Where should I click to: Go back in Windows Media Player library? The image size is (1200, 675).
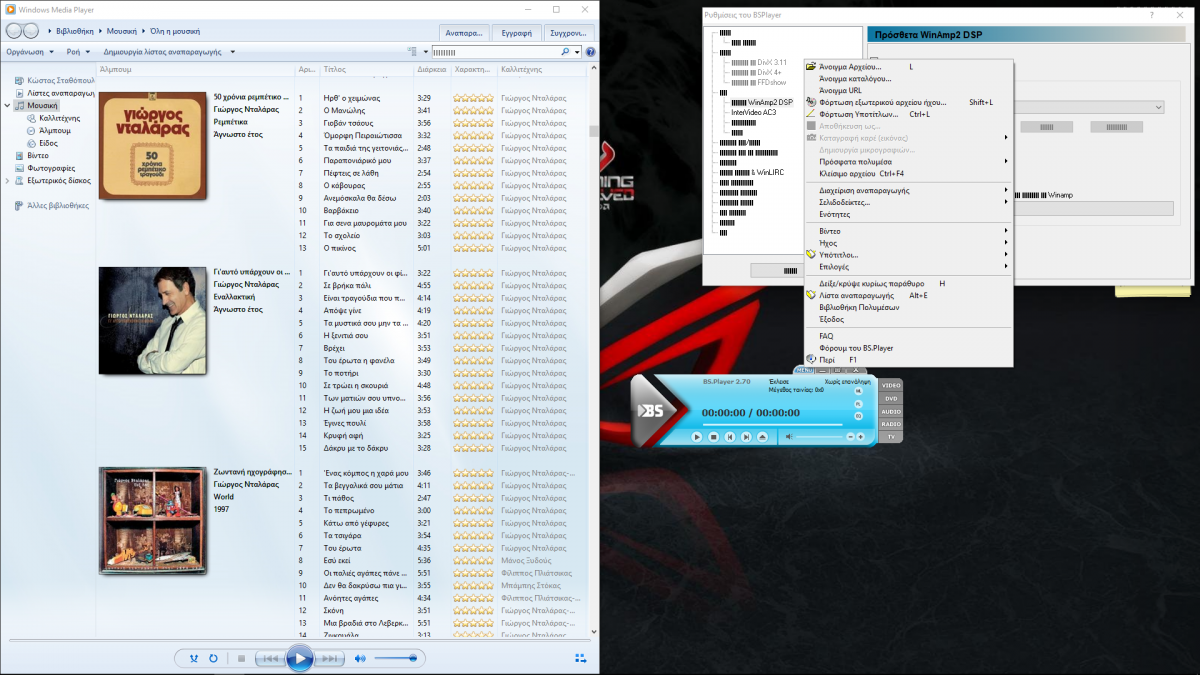(x=15, y=31)
